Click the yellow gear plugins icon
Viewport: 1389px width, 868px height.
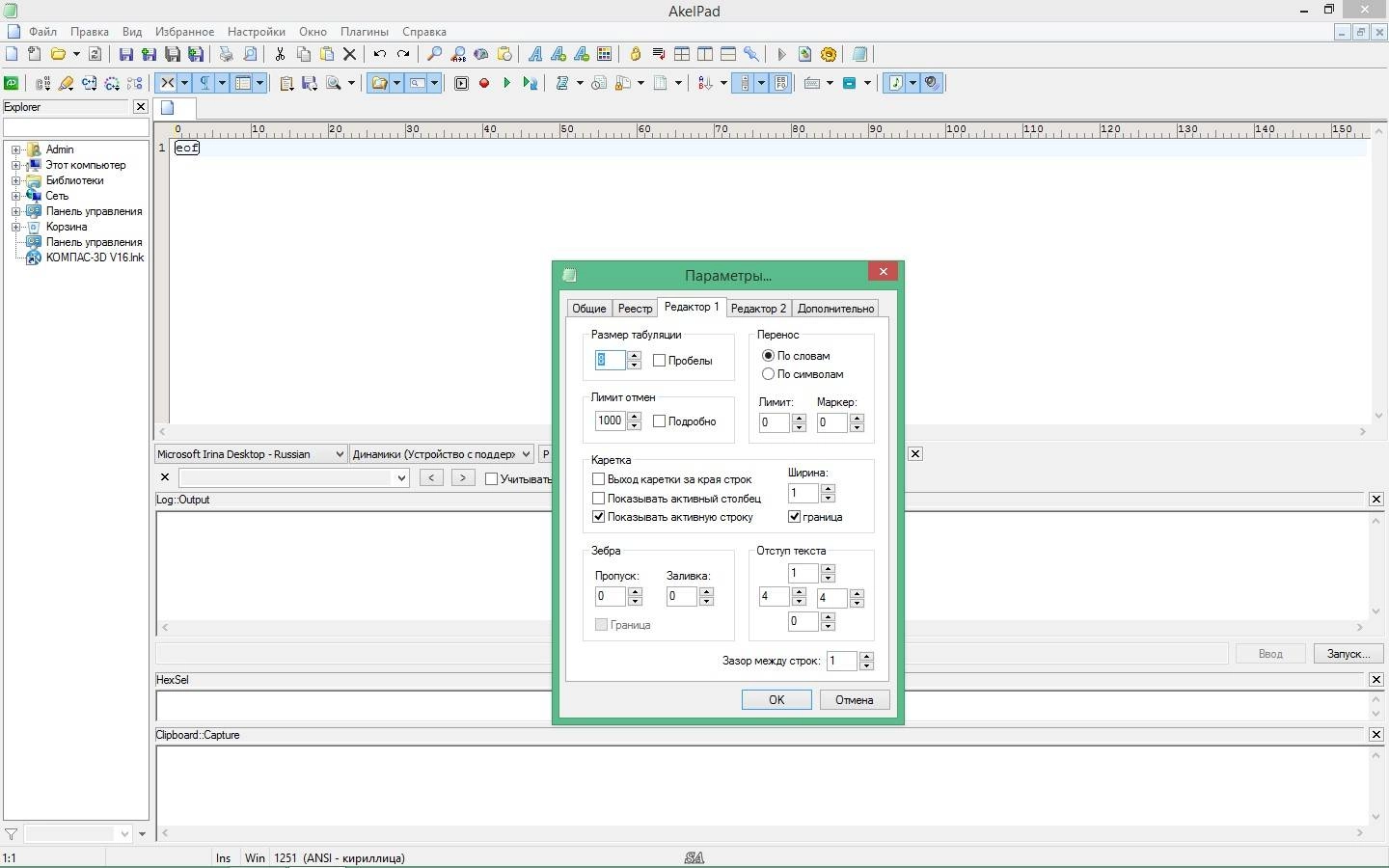[829, 54]
